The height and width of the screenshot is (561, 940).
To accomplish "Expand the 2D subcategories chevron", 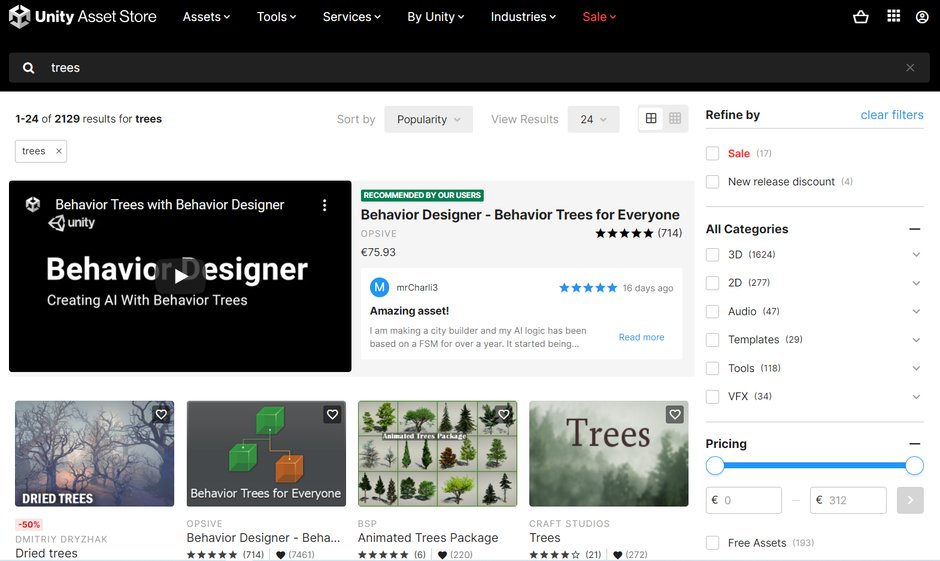I will [916, 283].
